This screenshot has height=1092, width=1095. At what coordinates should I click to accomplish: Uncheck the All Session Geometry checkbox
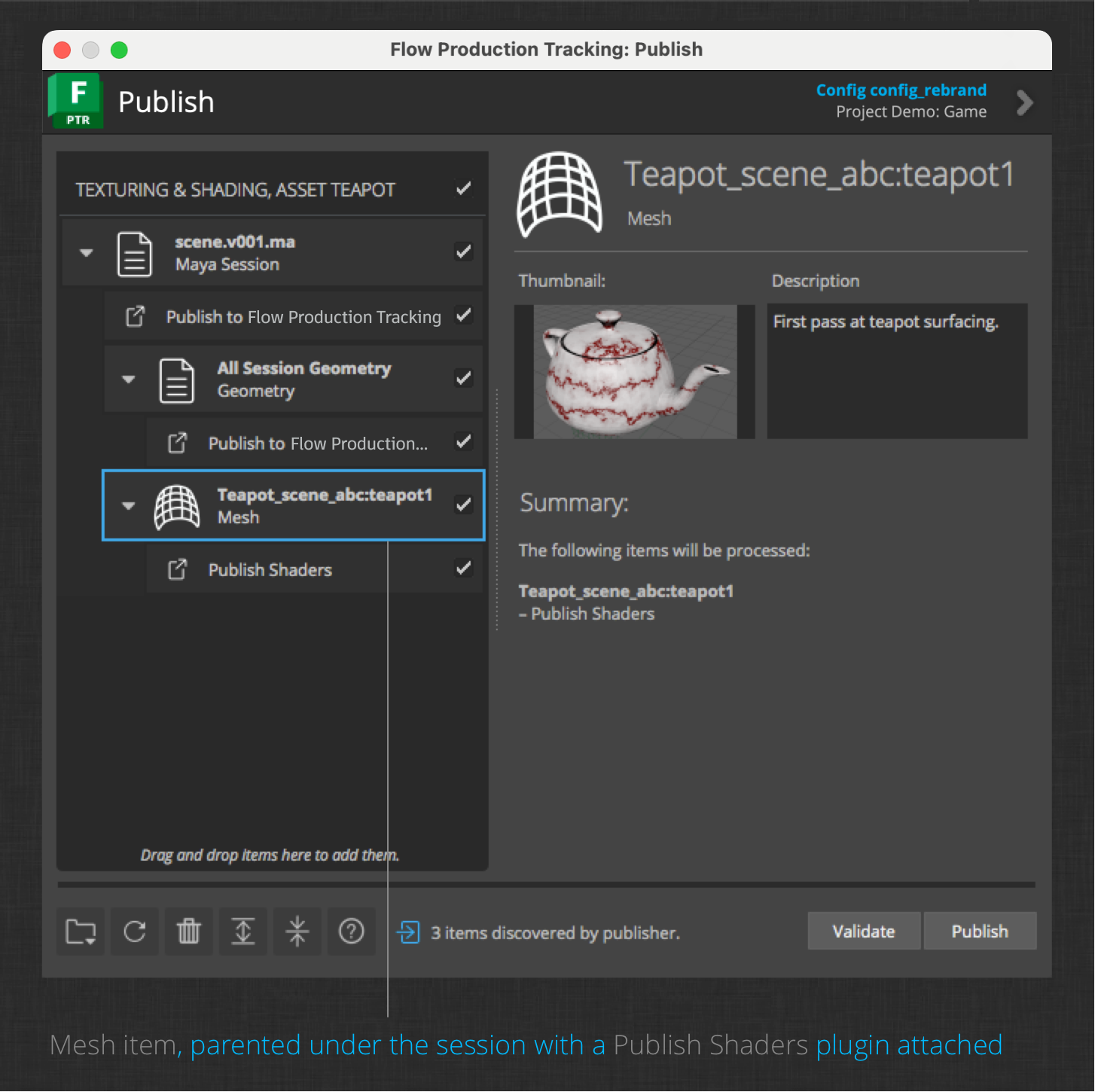464,378
